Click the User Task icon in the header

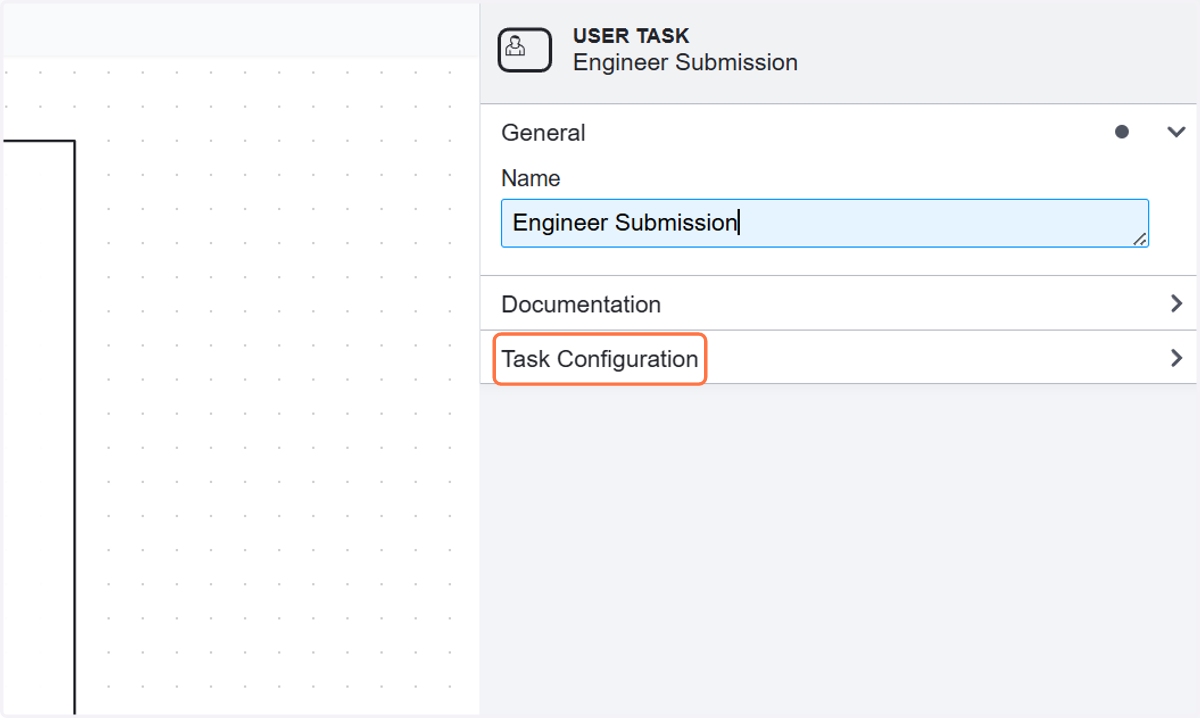[525, 50]
